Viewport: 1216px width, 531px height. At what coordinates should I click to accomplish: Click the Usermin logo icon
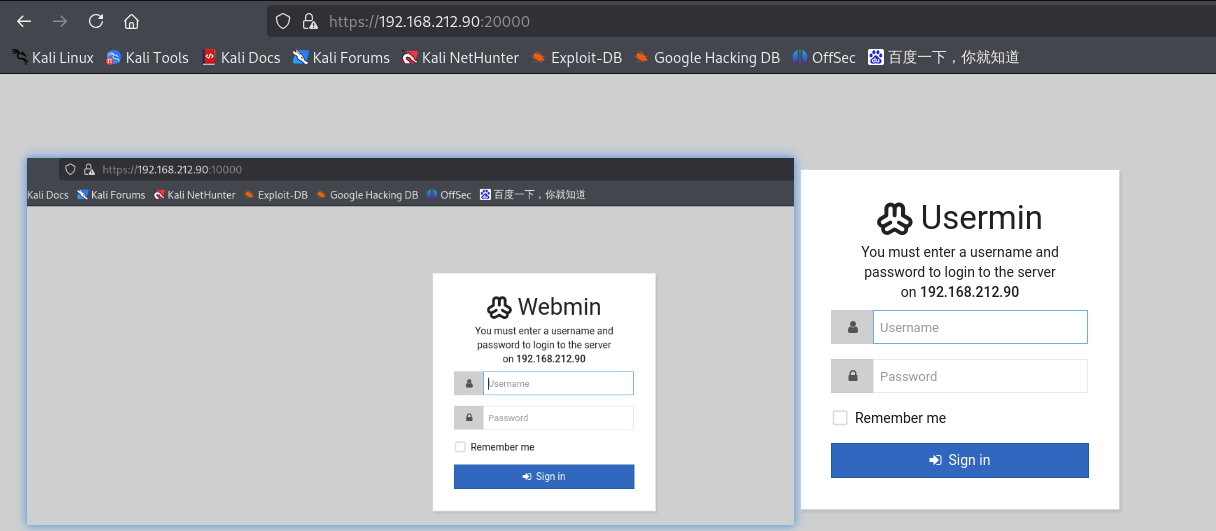click(x=895, y=218)
